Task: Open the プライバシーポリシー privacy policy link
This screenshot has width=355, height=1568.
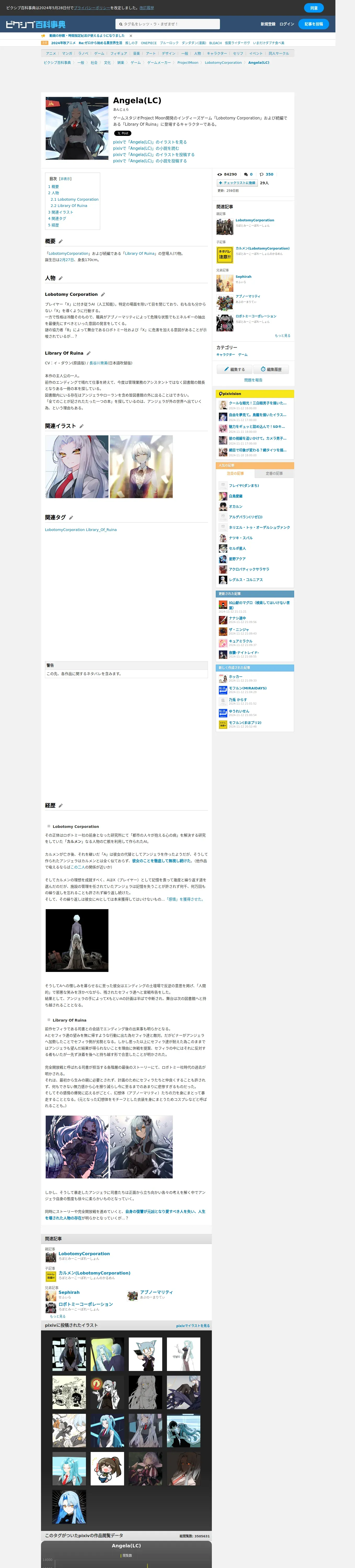Action: coord(92,8)
